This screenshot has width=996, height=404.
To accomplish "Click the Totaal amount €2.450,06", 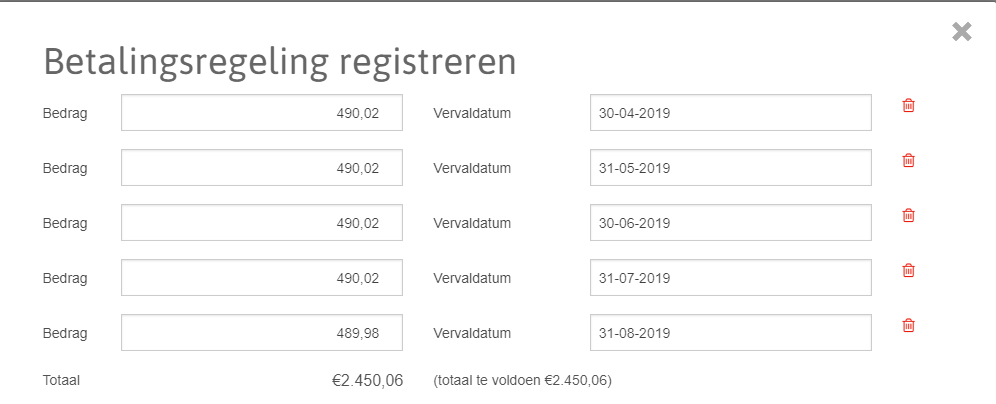I will coord(367,380).
